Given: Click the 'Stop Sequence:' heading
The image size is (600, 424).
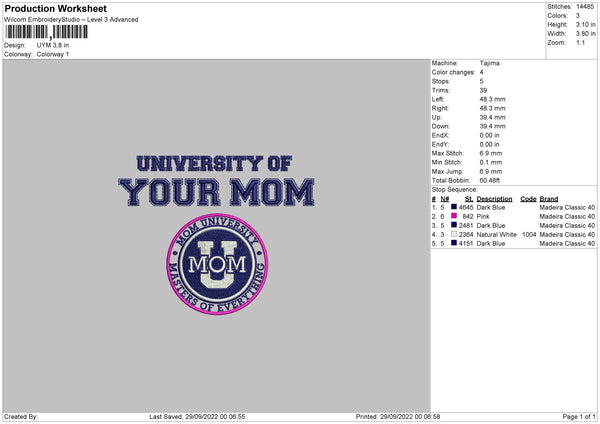Looking at the screenshot, I should coord(455,189).
